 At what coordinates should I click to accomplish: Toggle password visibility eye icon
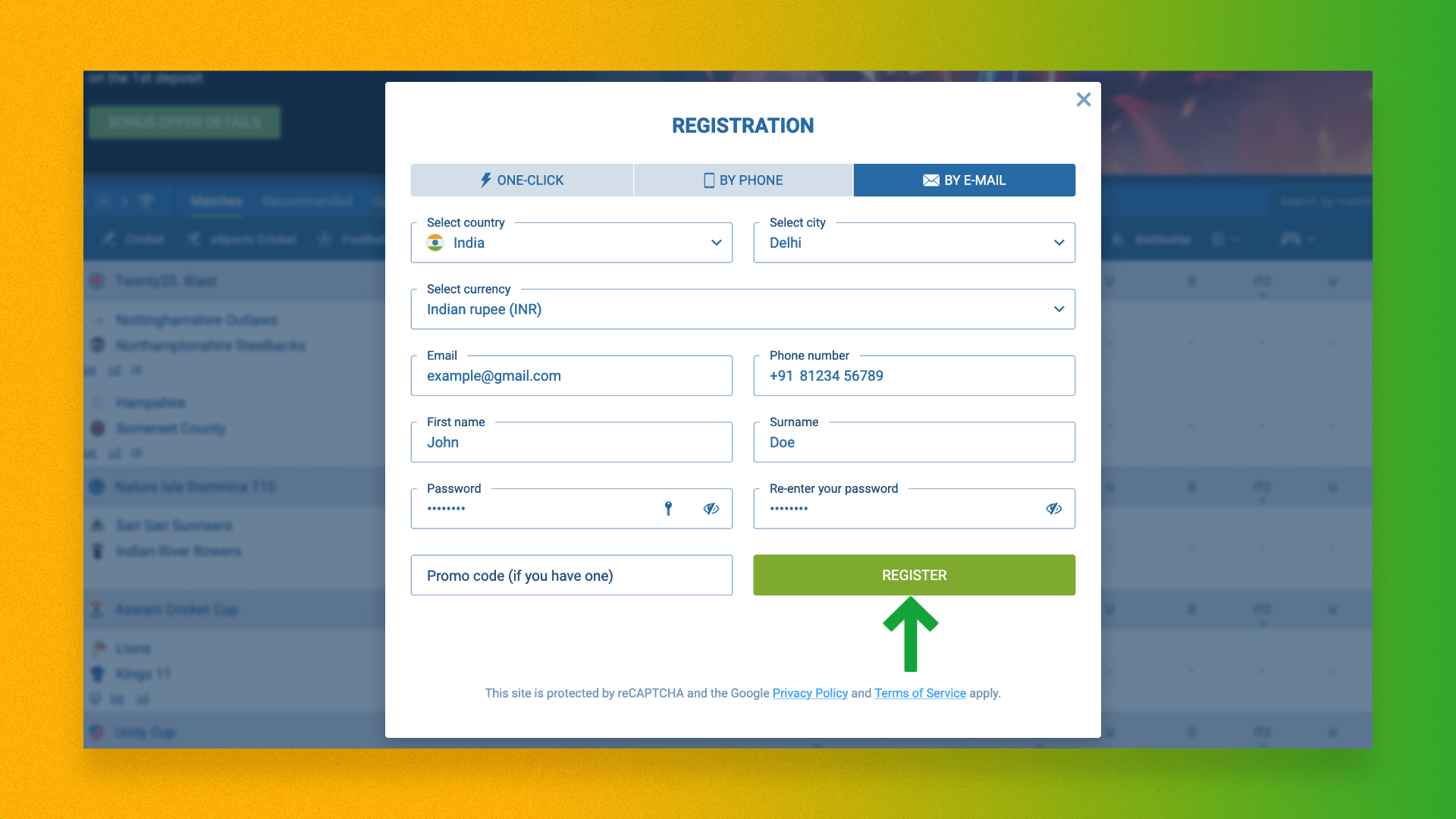[x=711, y=508]
